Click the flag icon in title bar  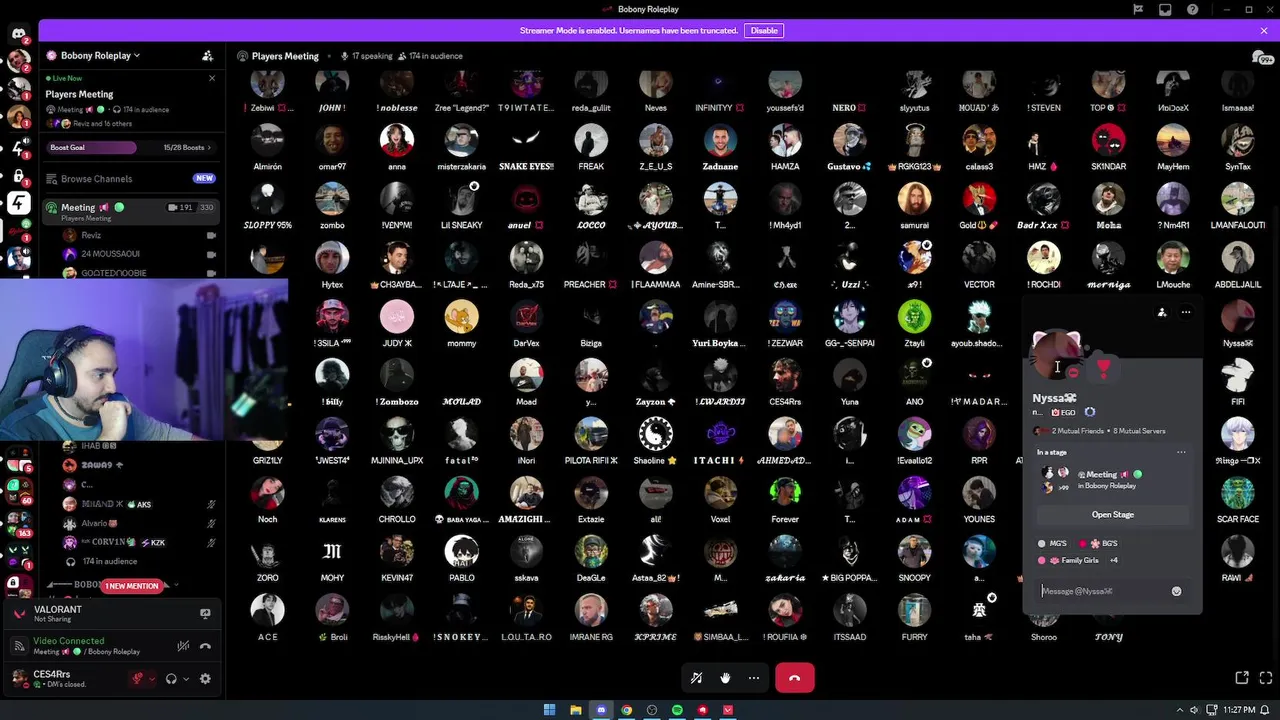[x=1138, y=9]
